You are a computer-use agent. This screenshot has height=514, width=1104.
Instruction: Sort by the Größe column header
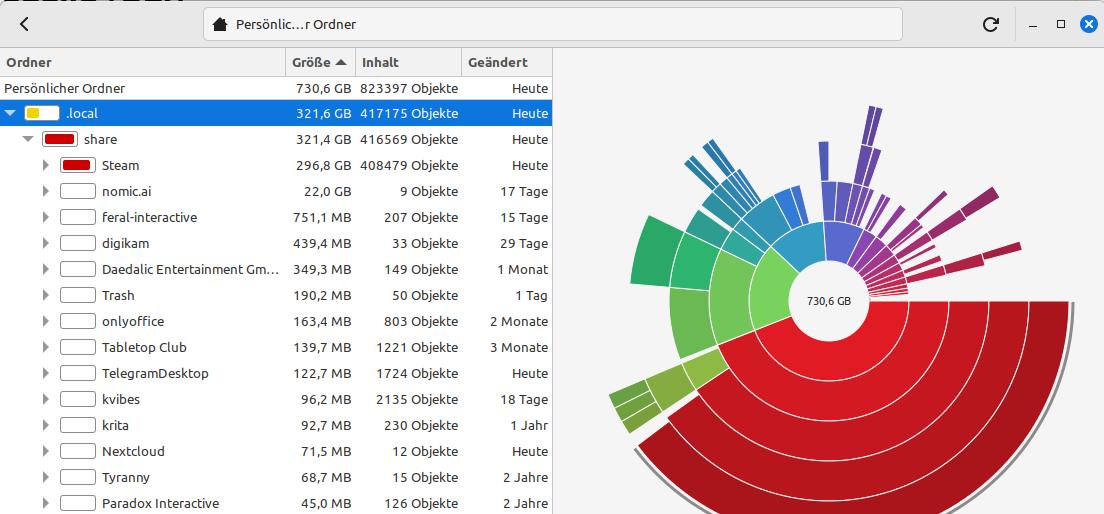(x=320, y=62)
